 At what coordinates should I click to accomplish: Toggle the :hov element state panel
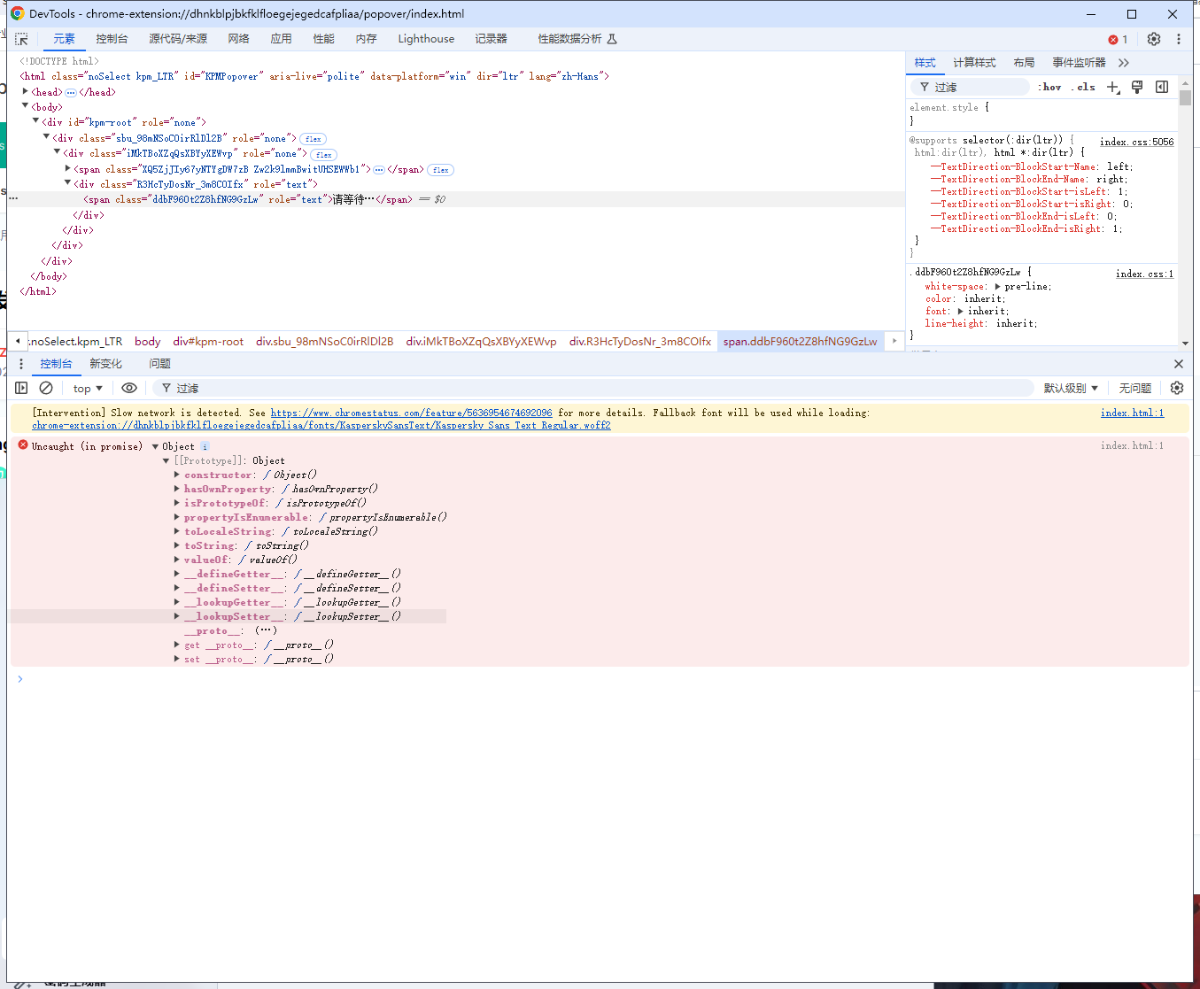1049,87
